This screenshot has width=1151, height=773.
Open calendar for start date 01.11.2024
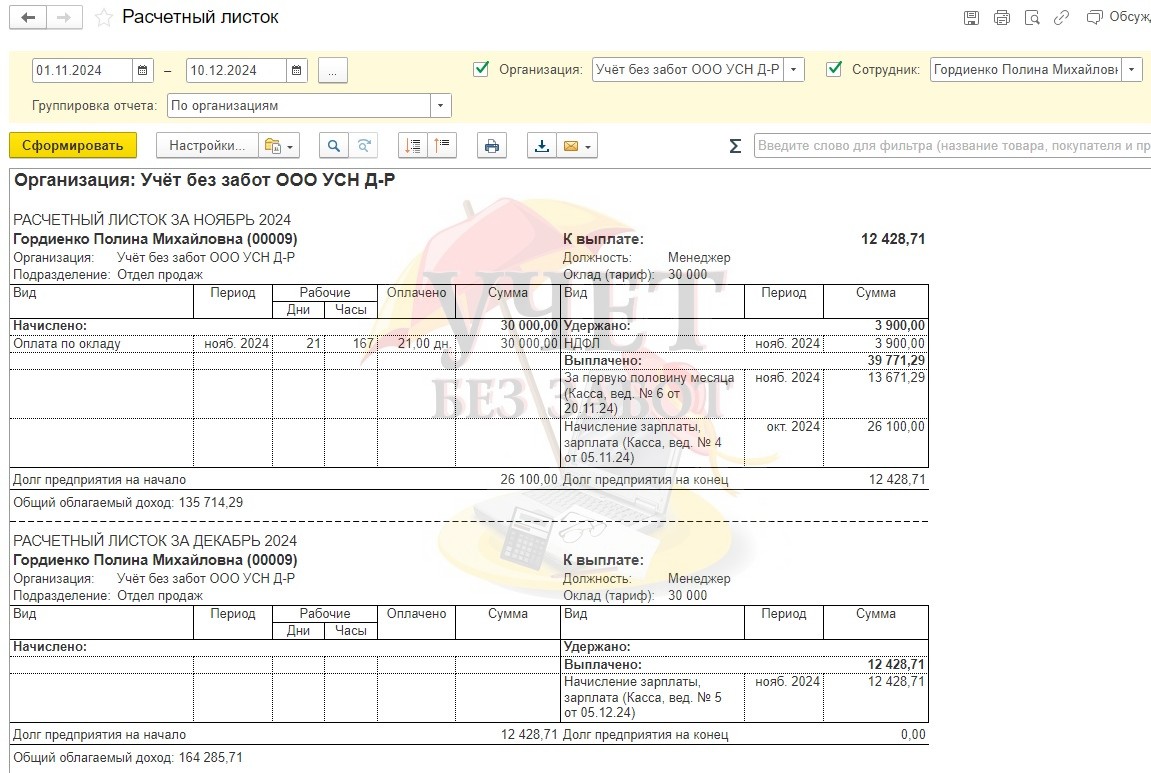[142, 70]
